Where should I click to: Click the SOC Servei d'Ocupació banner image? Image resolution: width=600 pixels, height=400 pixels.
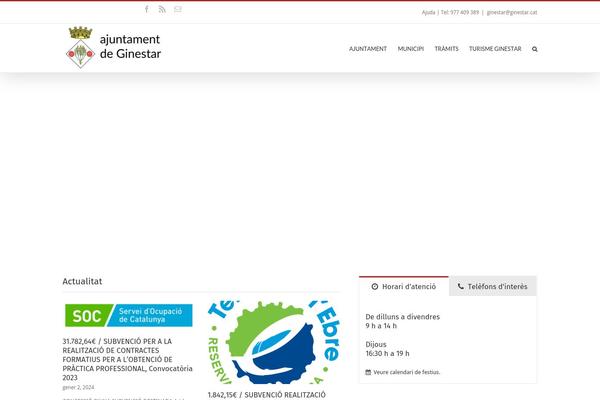(129, 315)
